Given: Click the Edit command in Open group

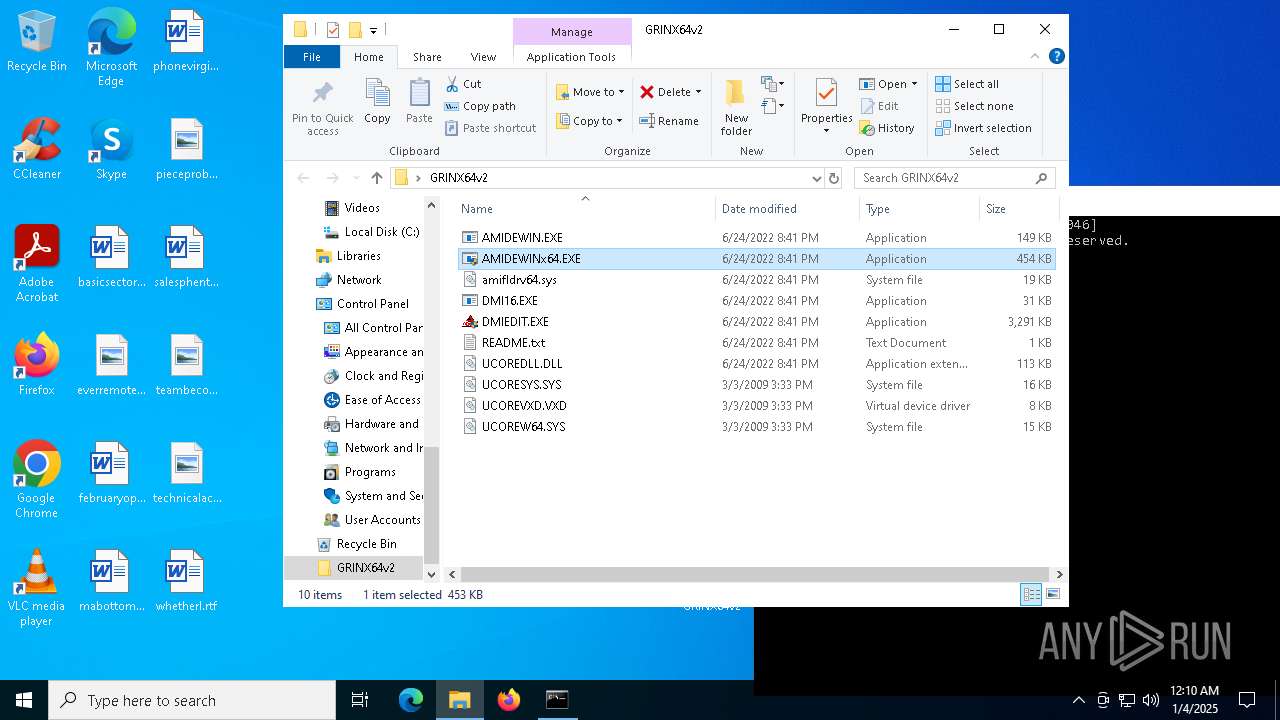Looking at the screenshot, I should pyautogui.click(x=878, y=106).
